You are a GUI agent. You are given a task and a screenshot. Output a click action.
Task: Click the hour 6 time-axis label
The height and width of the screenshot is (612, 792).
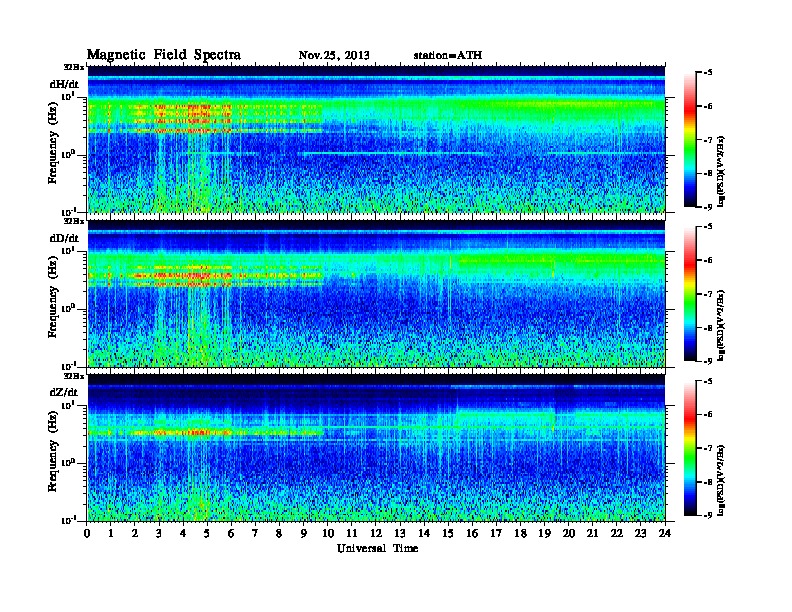231,534
